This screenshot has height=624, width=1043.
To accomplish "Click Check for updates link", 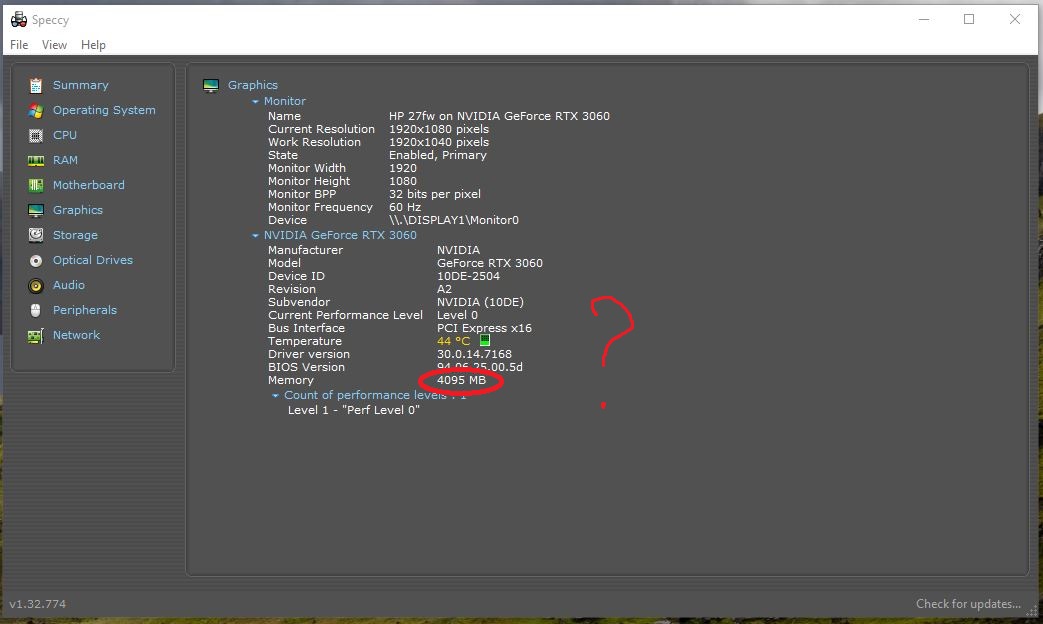I will pos(968,604).
